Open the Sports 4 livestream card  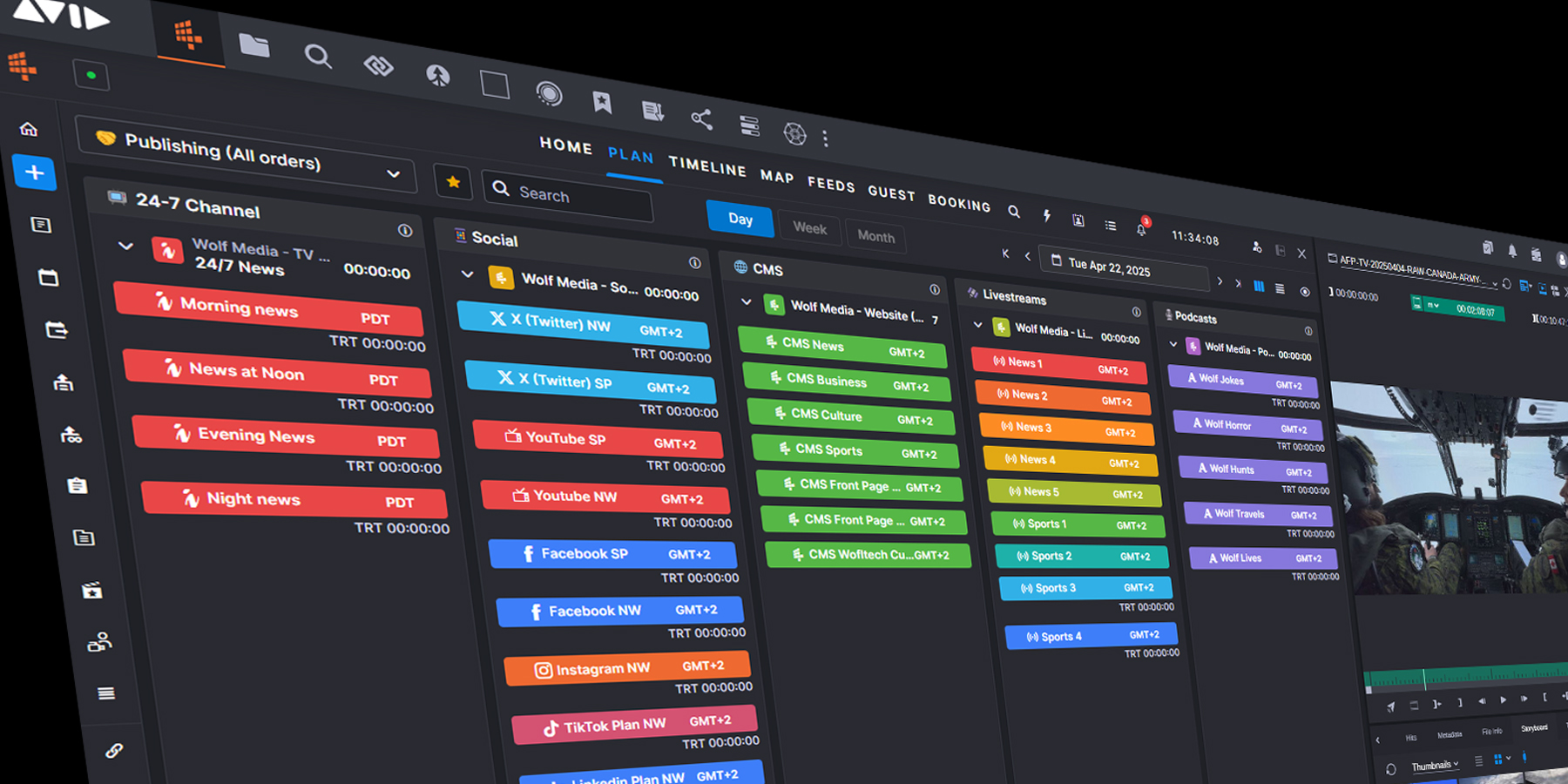click(1092, 636)
